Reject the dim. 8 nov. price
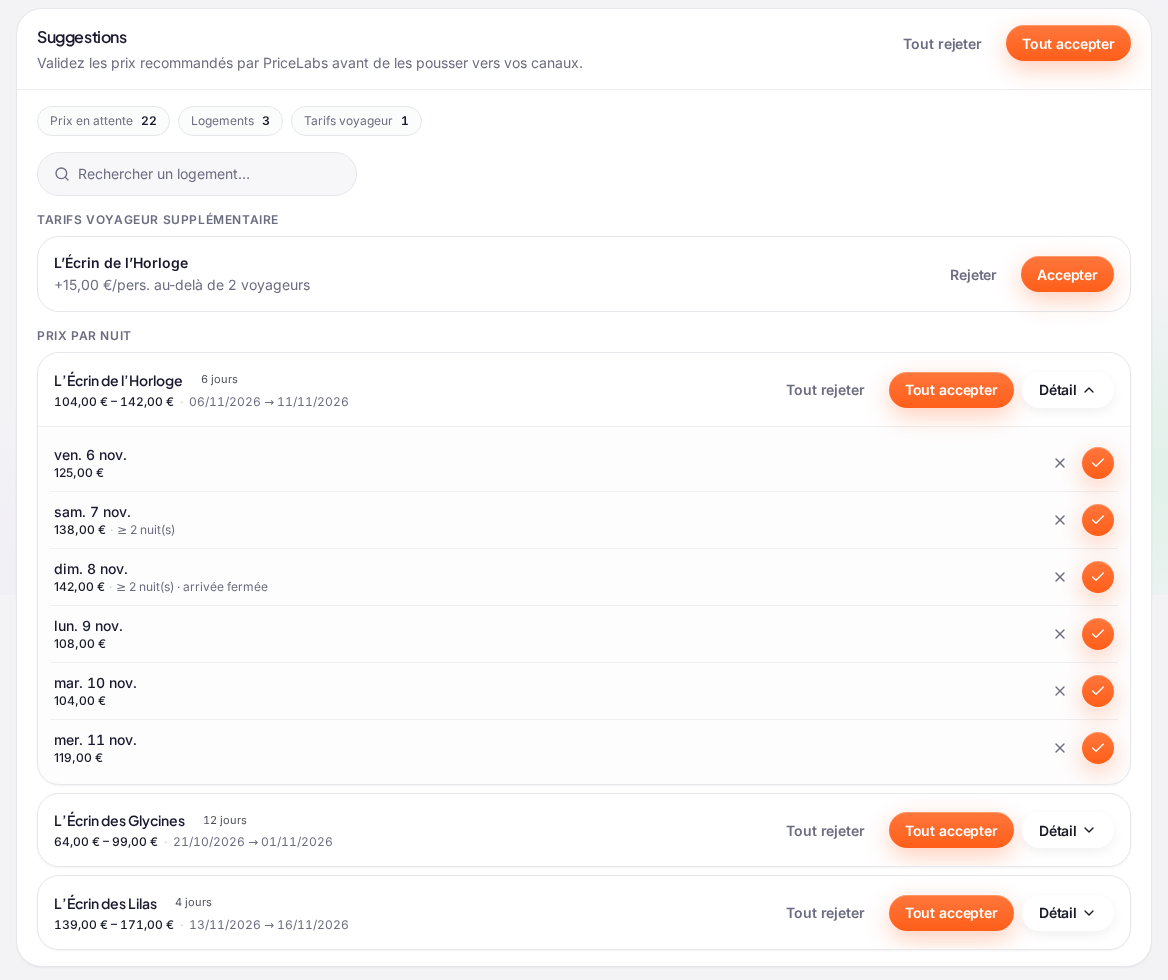The width and height of the screenshot is (1168, 980). [x=1060, y=577]
